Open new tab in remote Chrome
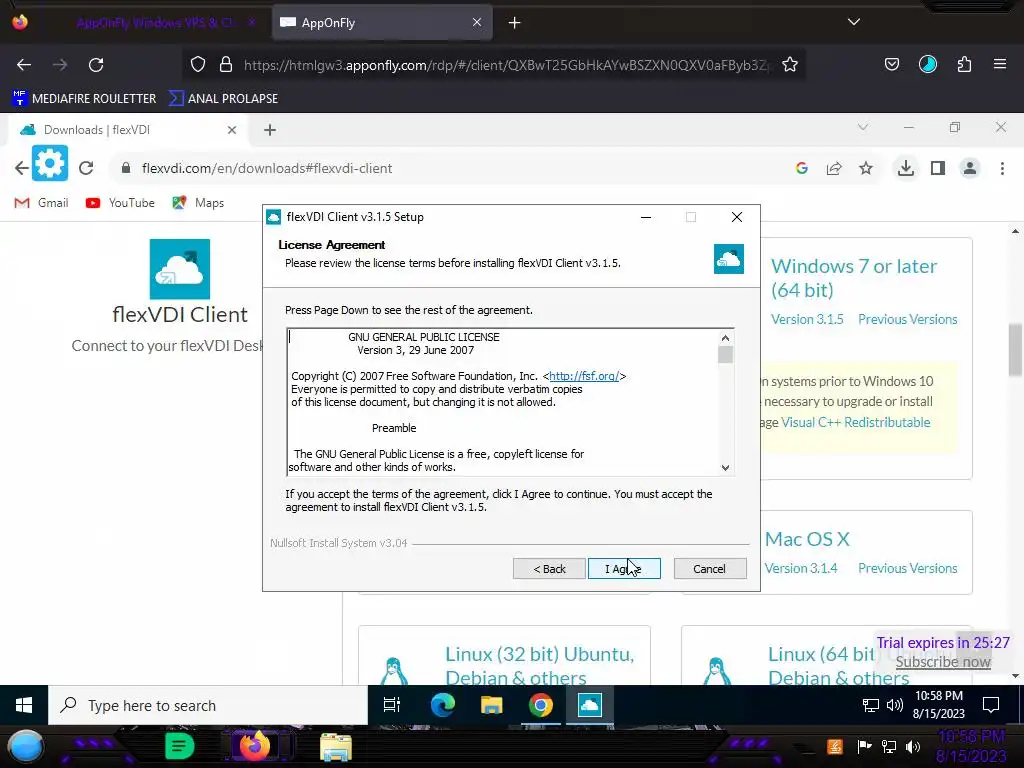This screenshot has width=1024, height=768. pos(270,130)
